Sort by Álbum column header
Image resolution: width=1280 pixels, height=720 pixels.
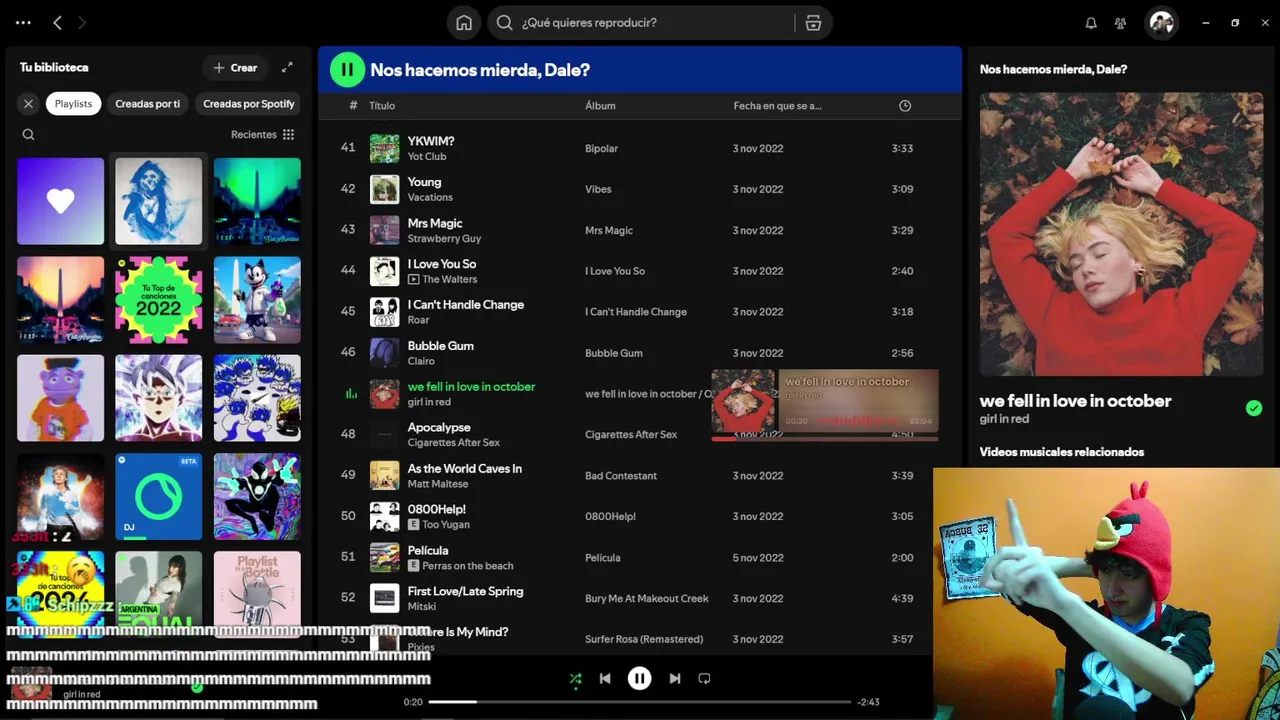click(600, 105)
